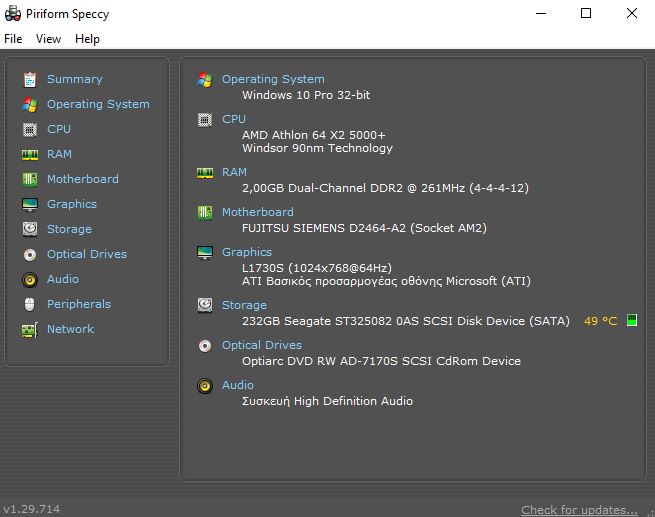Open the Graphics section heading in main panel
This screenshot has height=517, width=655.
coord(247,252)
